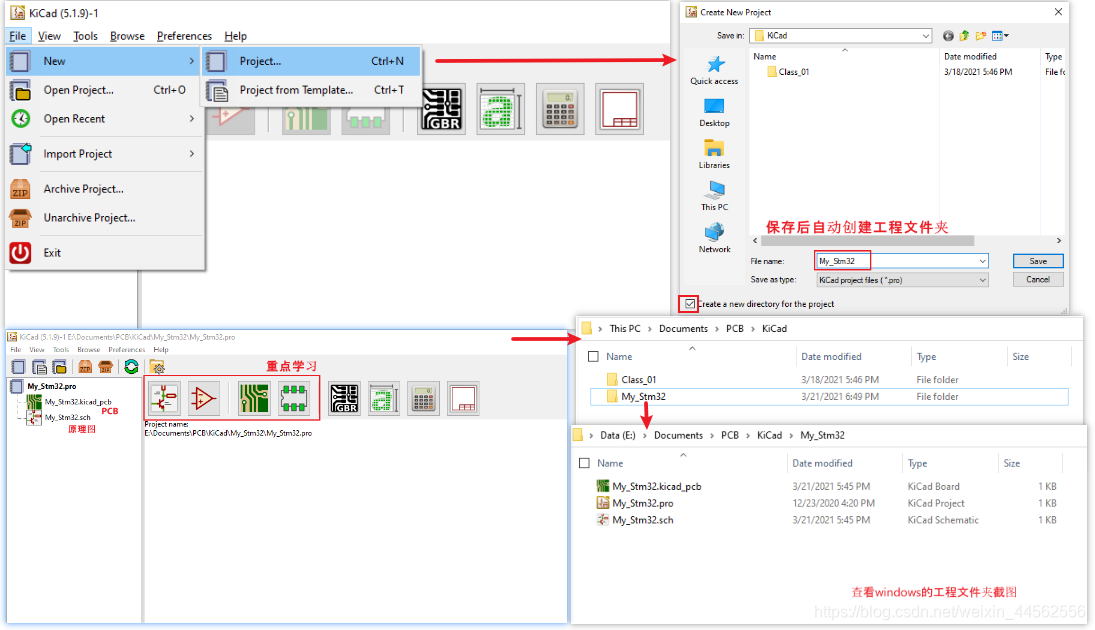Open the File name dropdown arrow

coord(982,261)
